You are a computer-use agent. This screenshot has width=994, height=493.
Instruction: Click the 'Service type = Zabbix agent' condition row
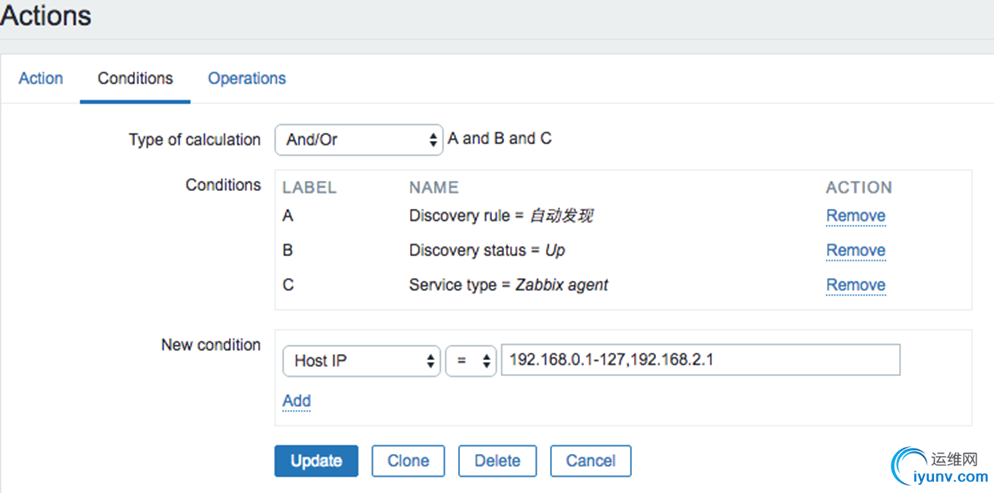point(508,285)
